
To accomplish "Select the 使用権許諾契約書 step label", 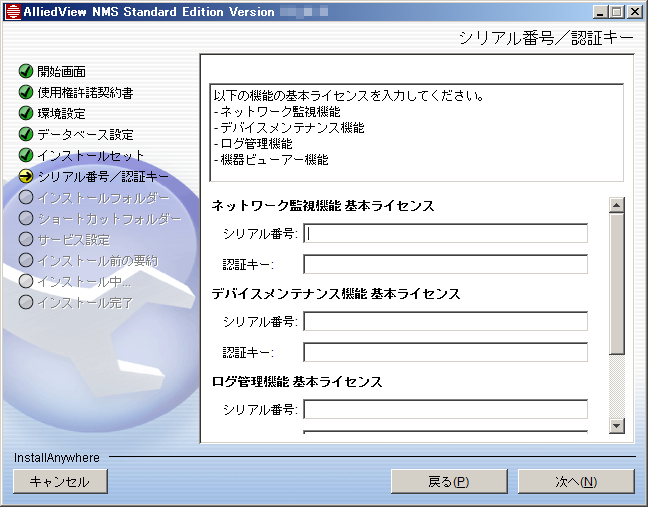I will point(85,93).
